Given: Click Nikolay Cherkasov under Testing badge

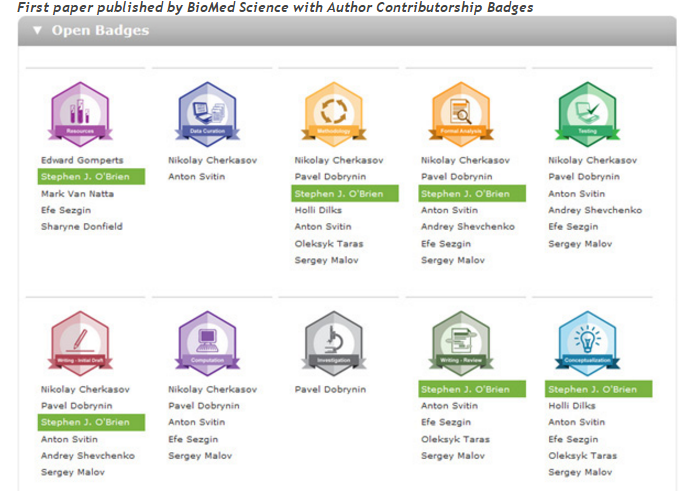Looking at the screenshot, I should click(592, 160).
